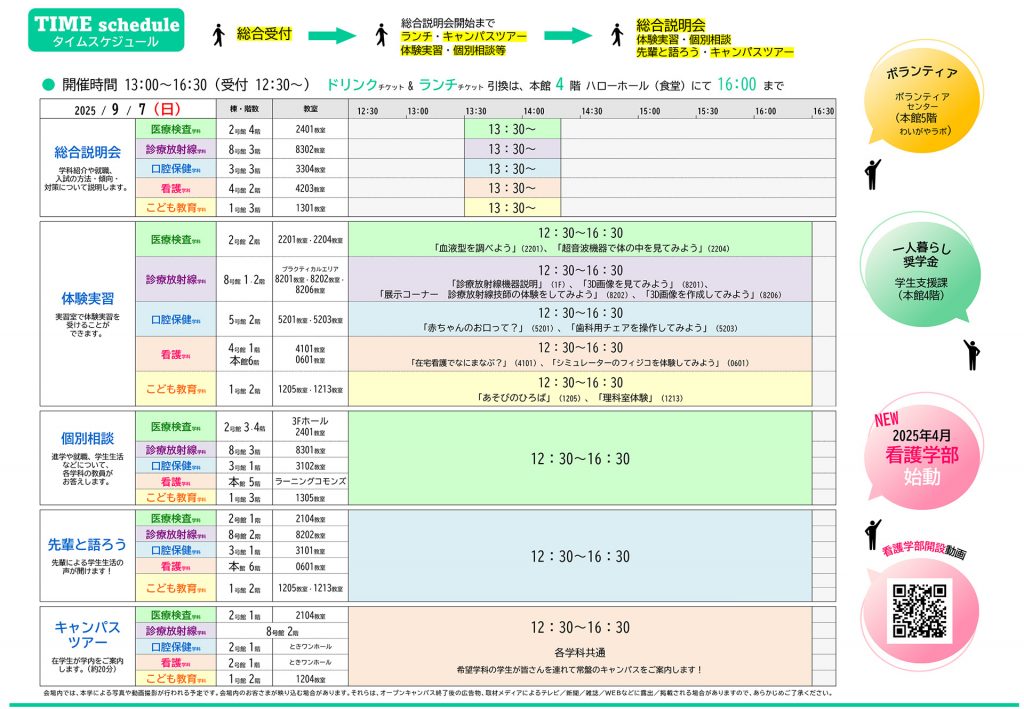Click the 2201教室・2204教室 cell

tap(310, 240)
